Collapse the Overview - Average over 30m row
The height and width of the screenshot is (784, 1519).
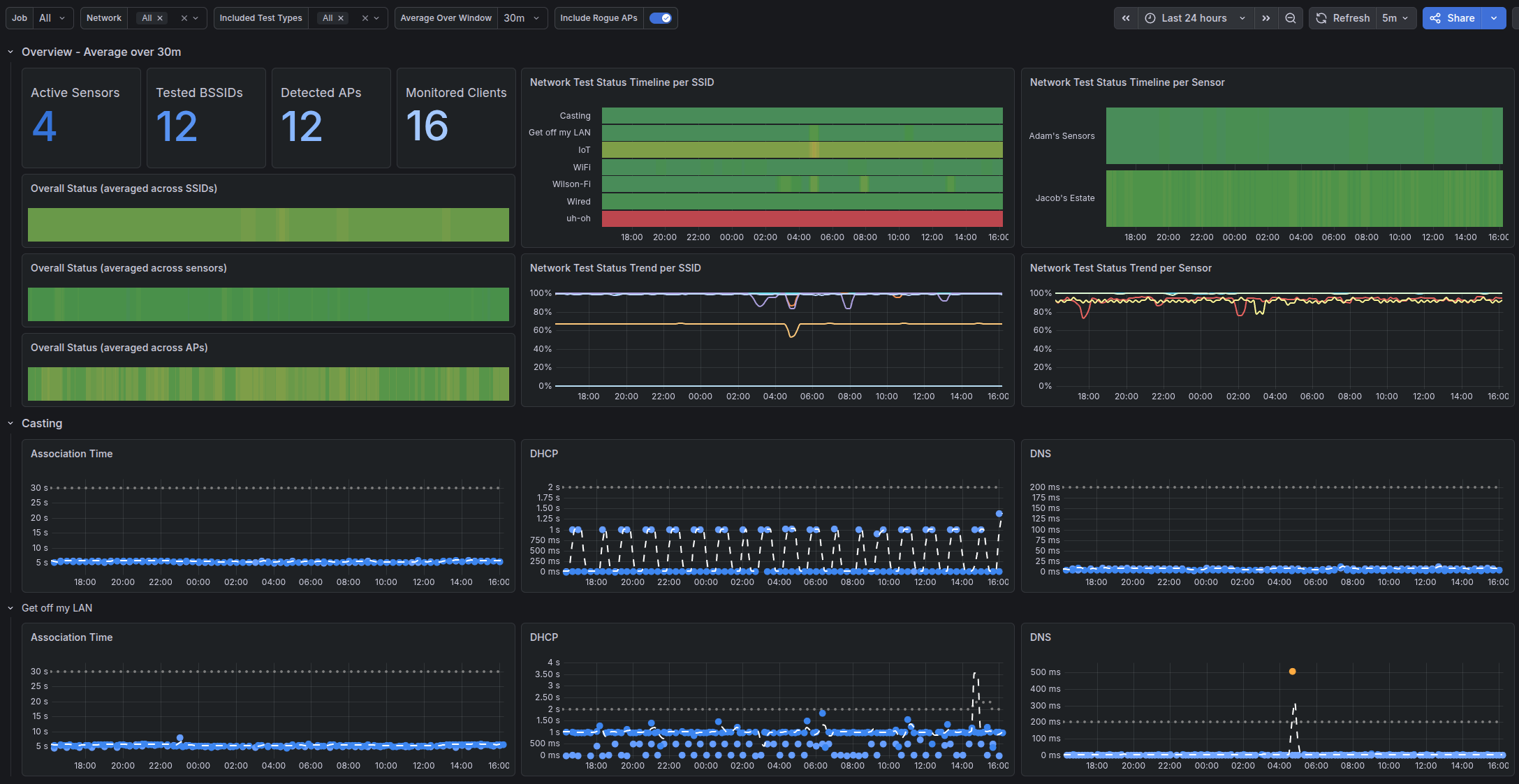pyautogui.click(x=10, y=52)
